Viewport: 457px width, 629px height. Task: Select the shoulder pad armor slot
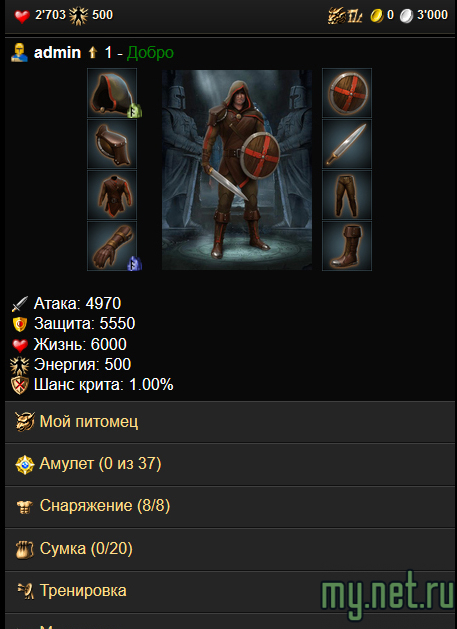click(112, 144)
